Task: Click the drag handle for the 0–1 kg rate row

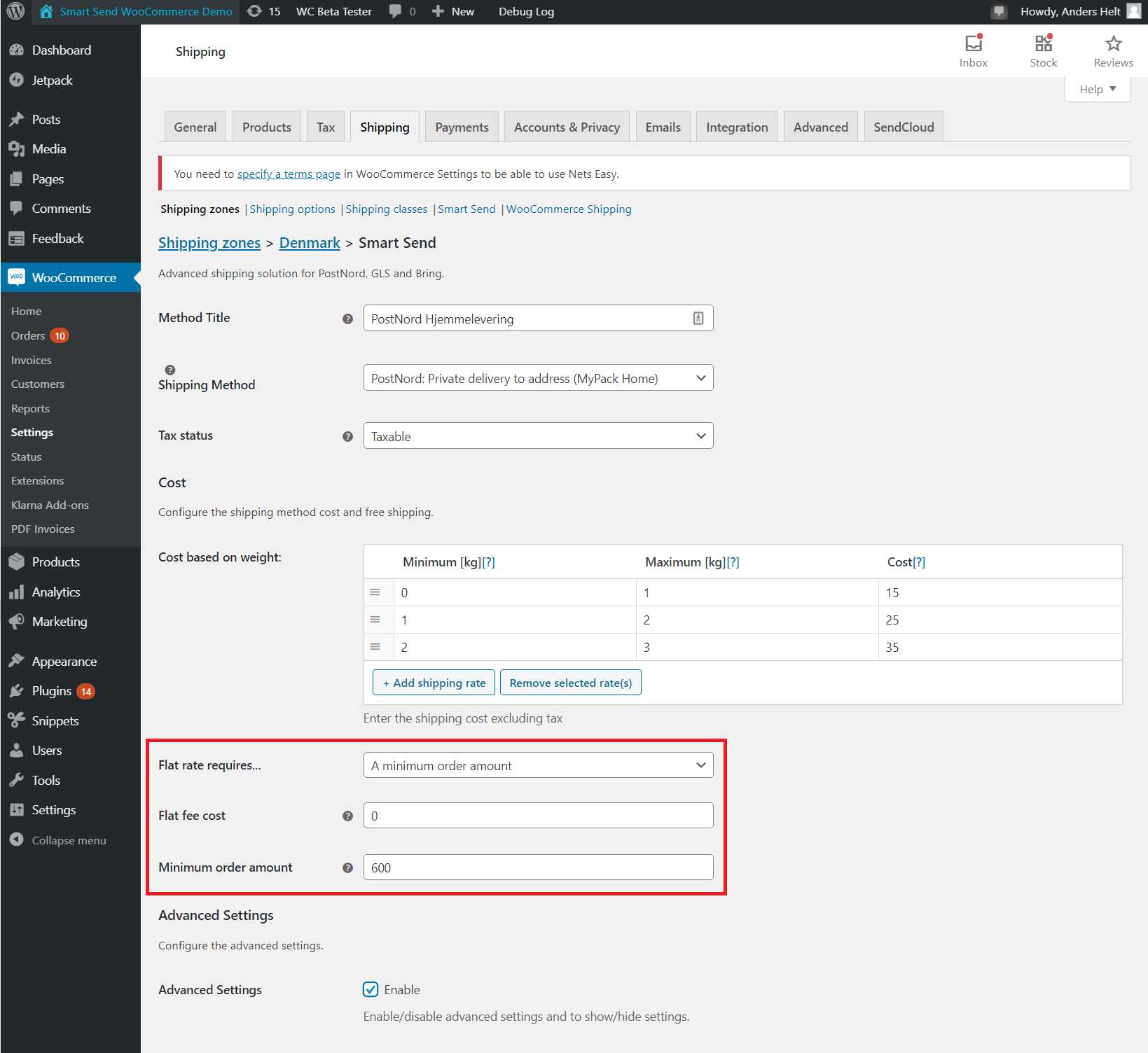Action: tap(375, 592)
